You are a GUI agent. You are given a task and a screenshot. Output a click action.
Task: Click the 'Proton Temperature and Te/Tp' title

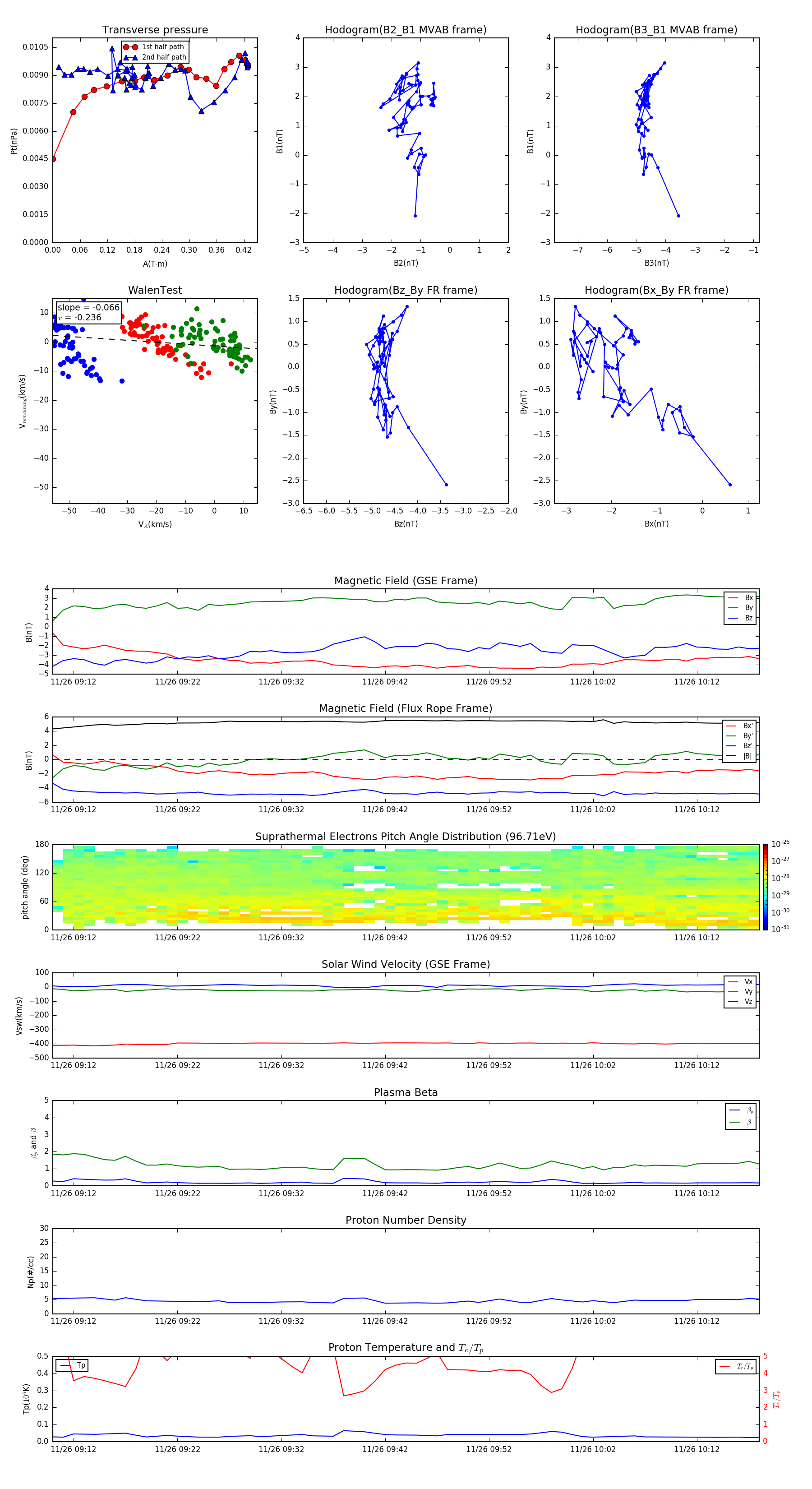point(406,1348)
